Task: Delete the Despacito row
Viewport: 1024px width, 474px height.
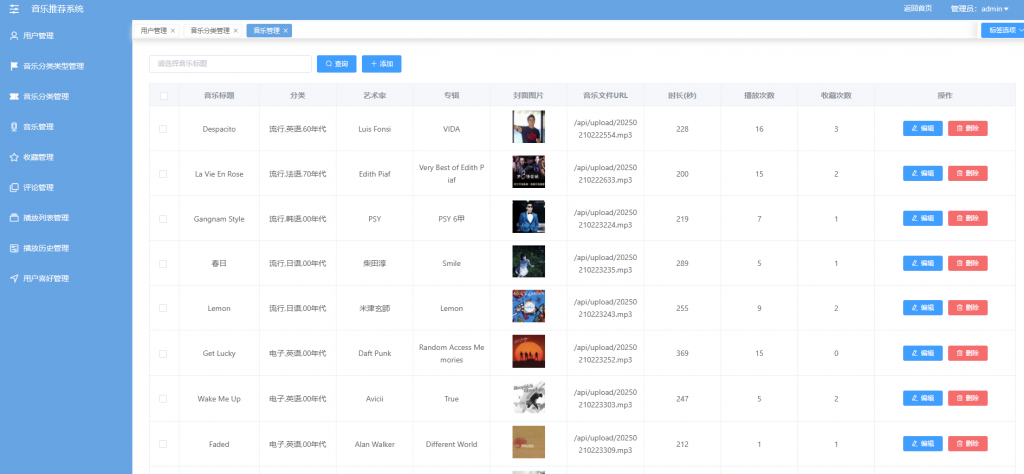Action: (x=967, y=129)
